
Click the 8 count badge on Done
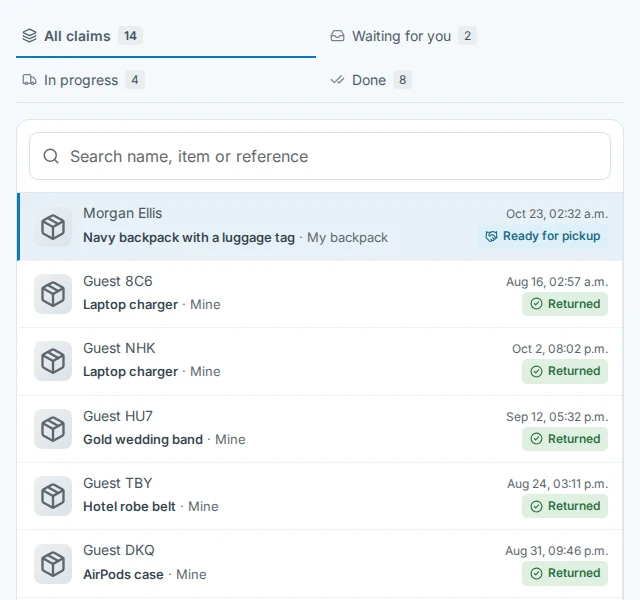(402, 80)
